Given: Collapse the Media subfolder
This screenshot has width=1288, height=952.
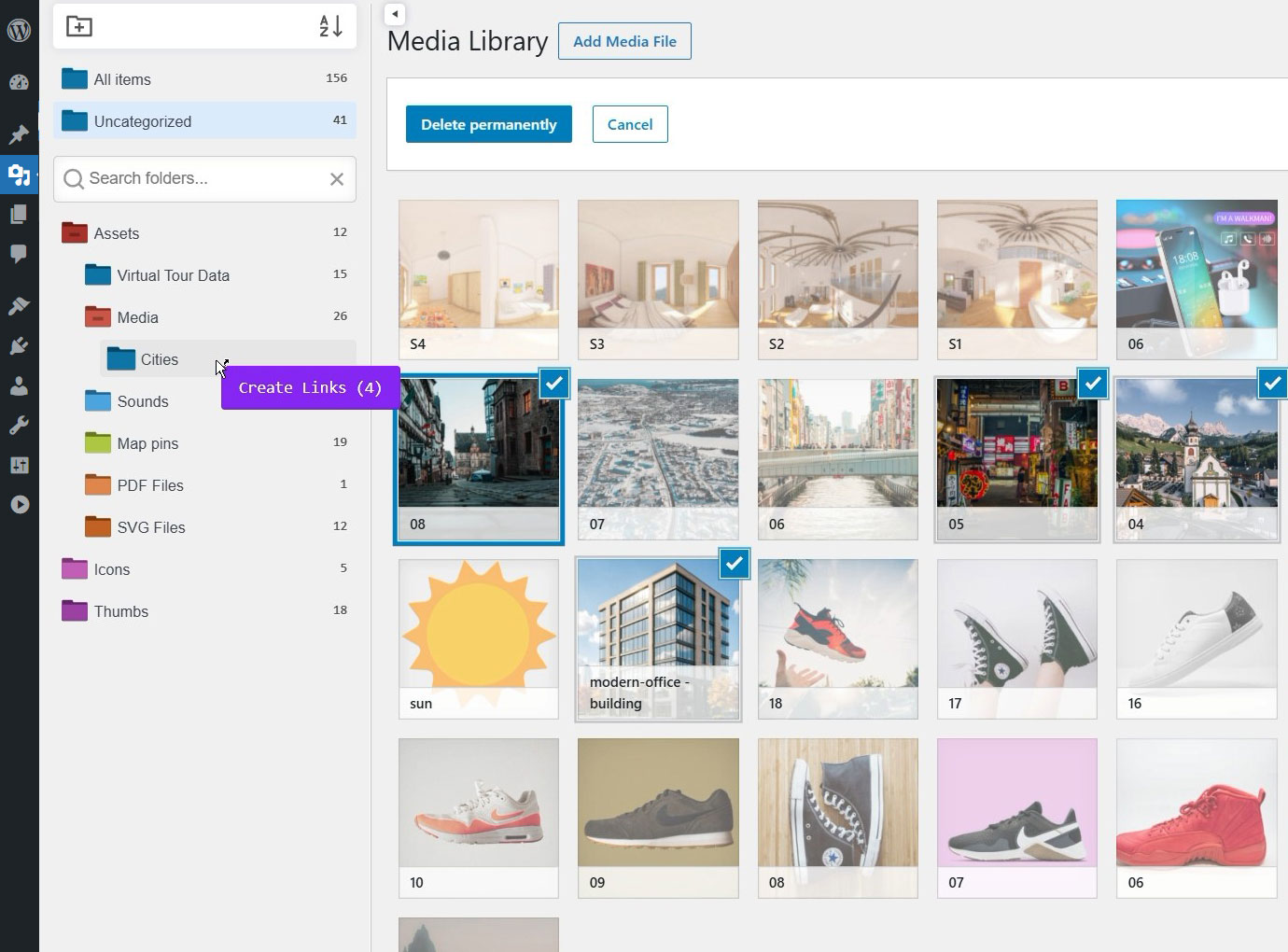Looking at the screenshot, I should click(98, 316).
